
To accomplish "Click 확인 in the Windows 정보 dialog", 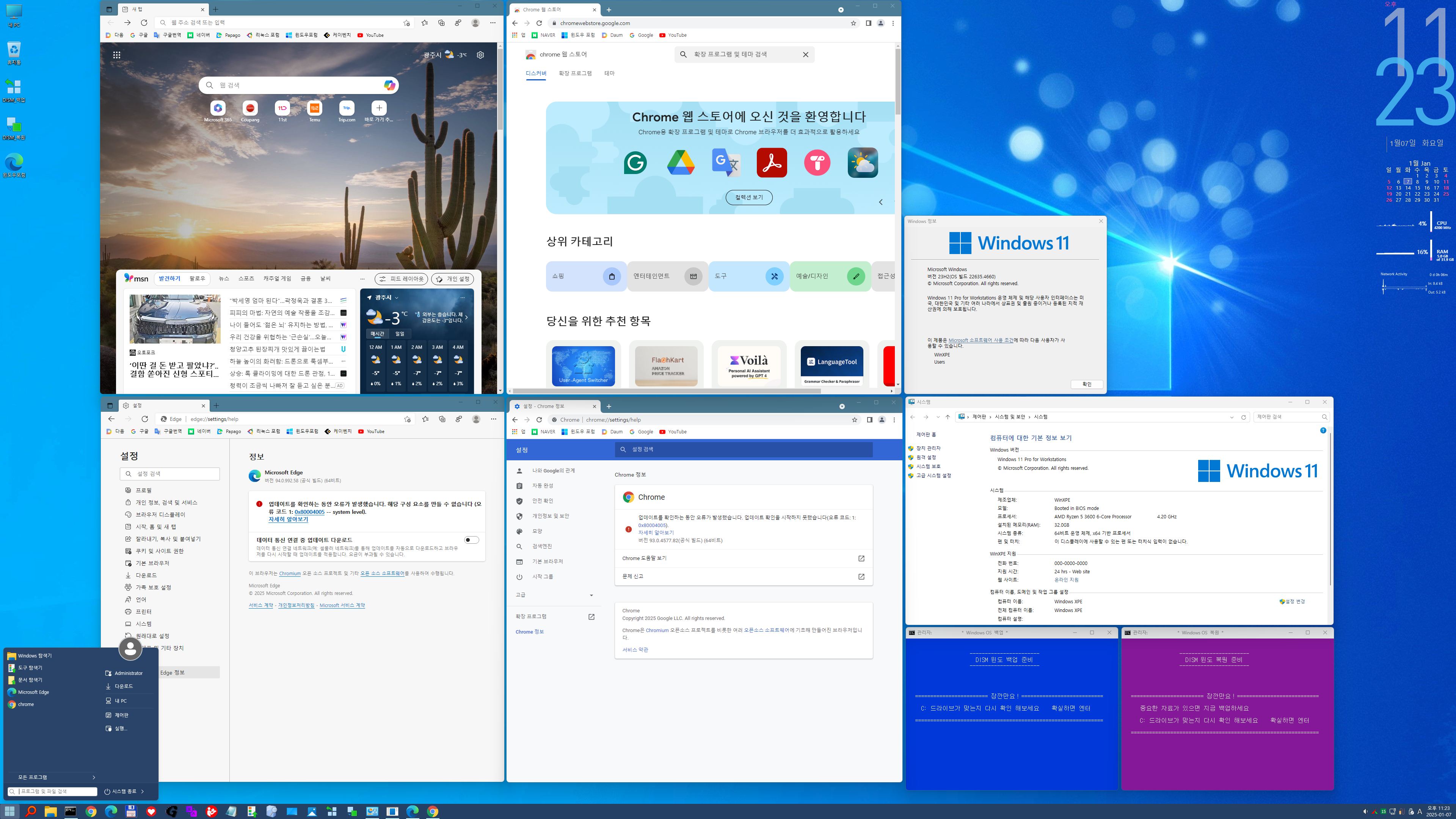I will [1086, 384].
